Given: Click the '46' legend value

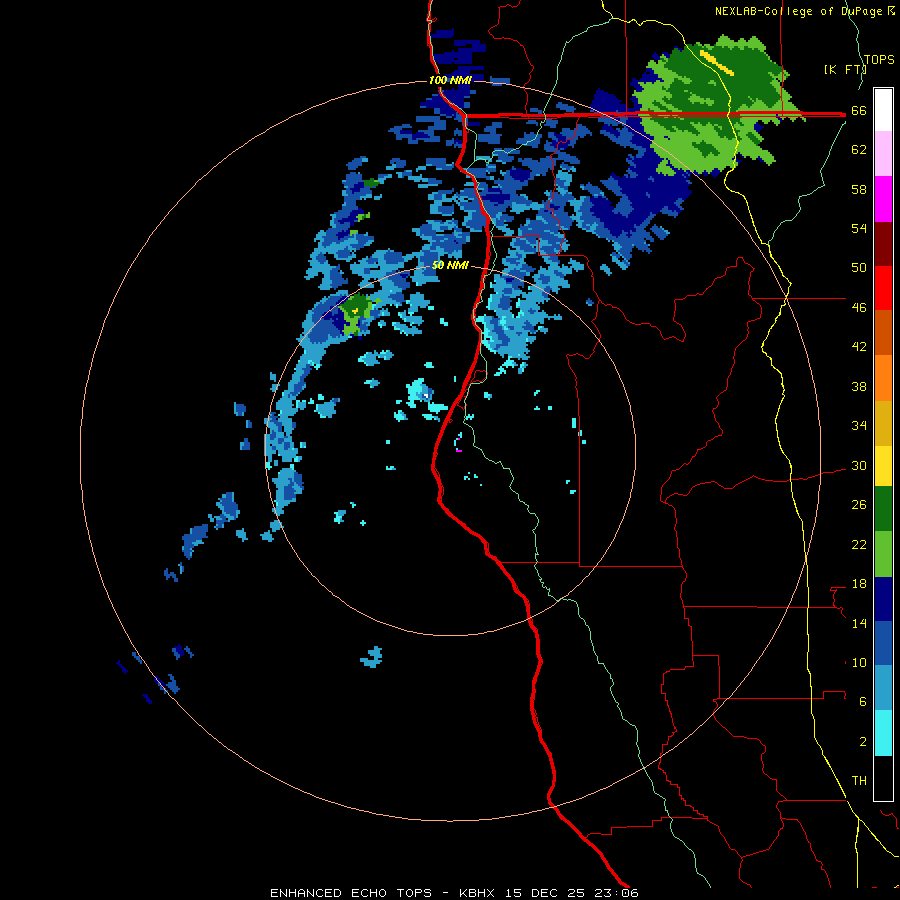Looking at the screenshot, I should pyautogui.click(x=859, y=308).
